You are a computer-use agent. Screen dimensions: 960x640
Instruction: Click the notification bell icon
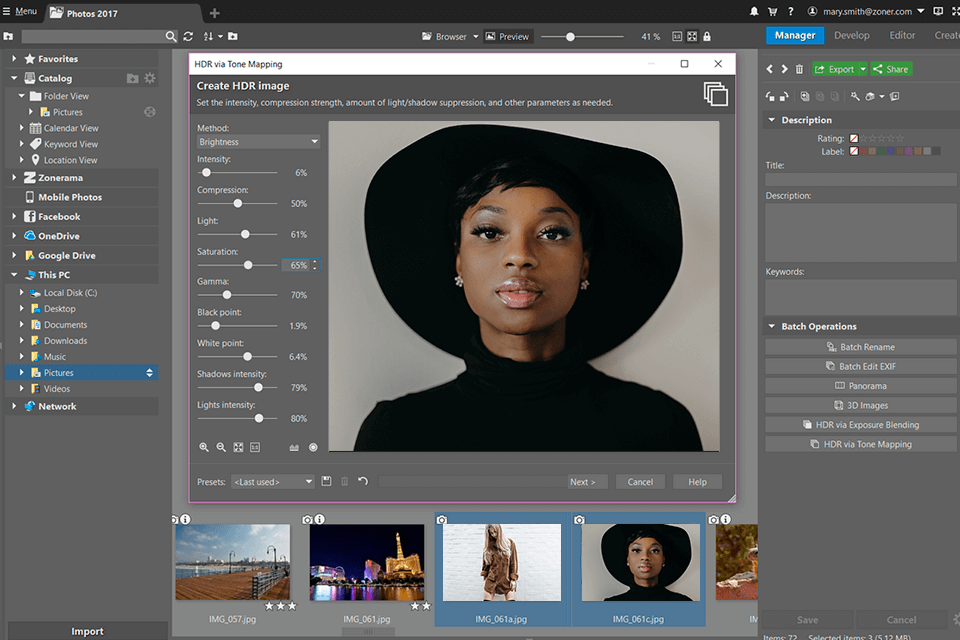click(753, 12)
